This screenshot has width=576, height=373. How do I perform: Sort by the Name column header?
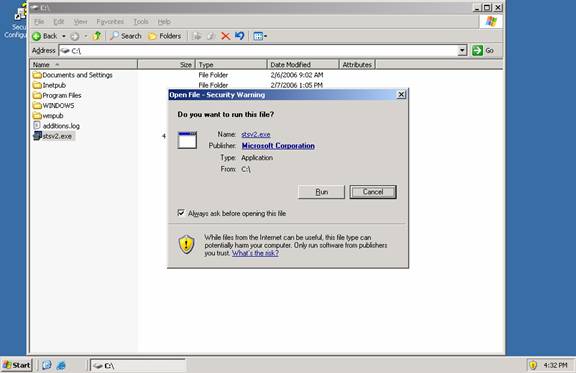click(x=83, y=65)
